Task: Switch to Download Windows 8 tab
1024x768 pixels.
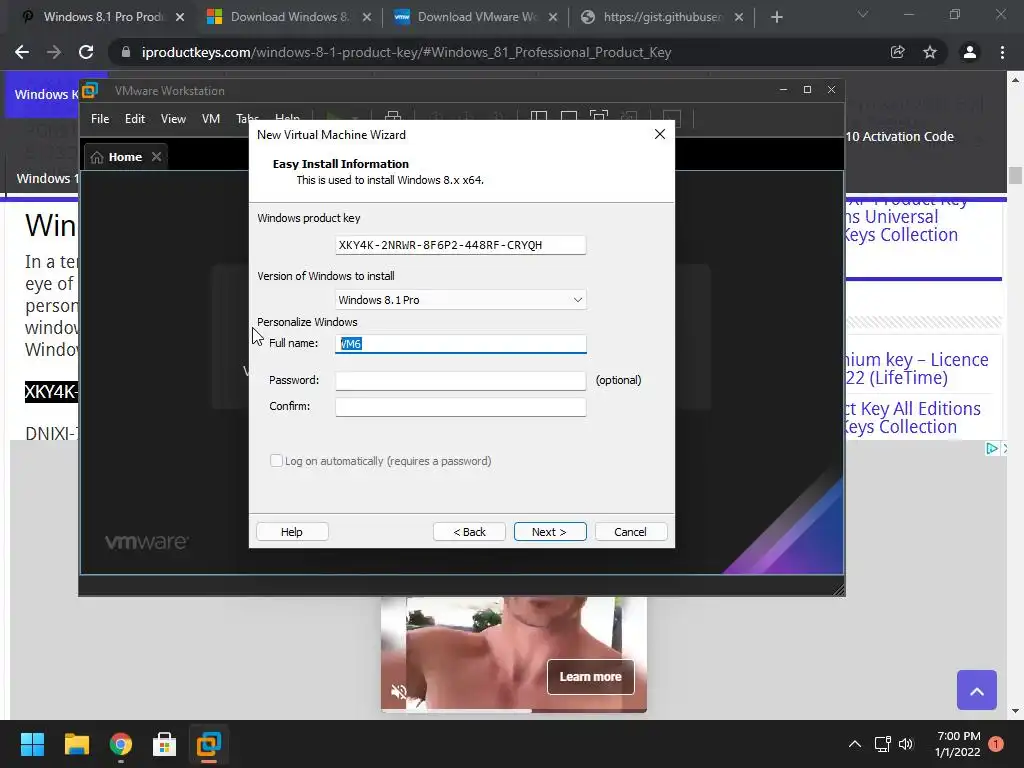Action: (289, 17)
